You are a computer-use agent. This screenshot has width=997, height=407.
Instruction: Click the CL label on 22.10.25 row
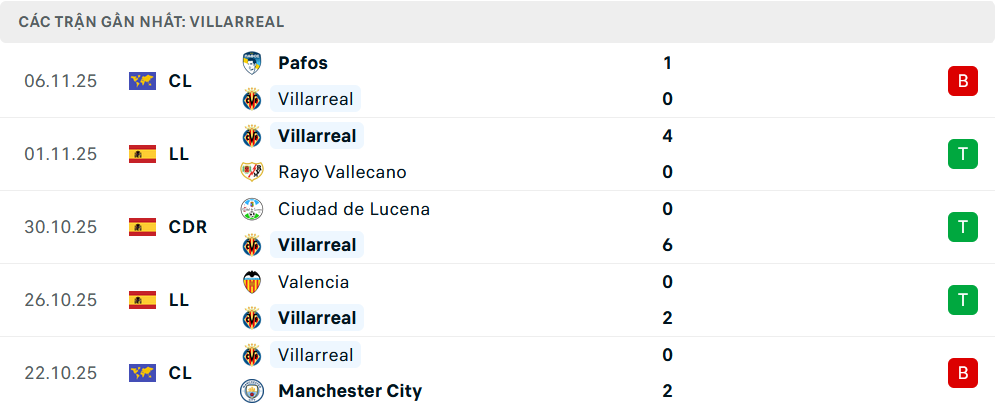[x=180, y=373]
